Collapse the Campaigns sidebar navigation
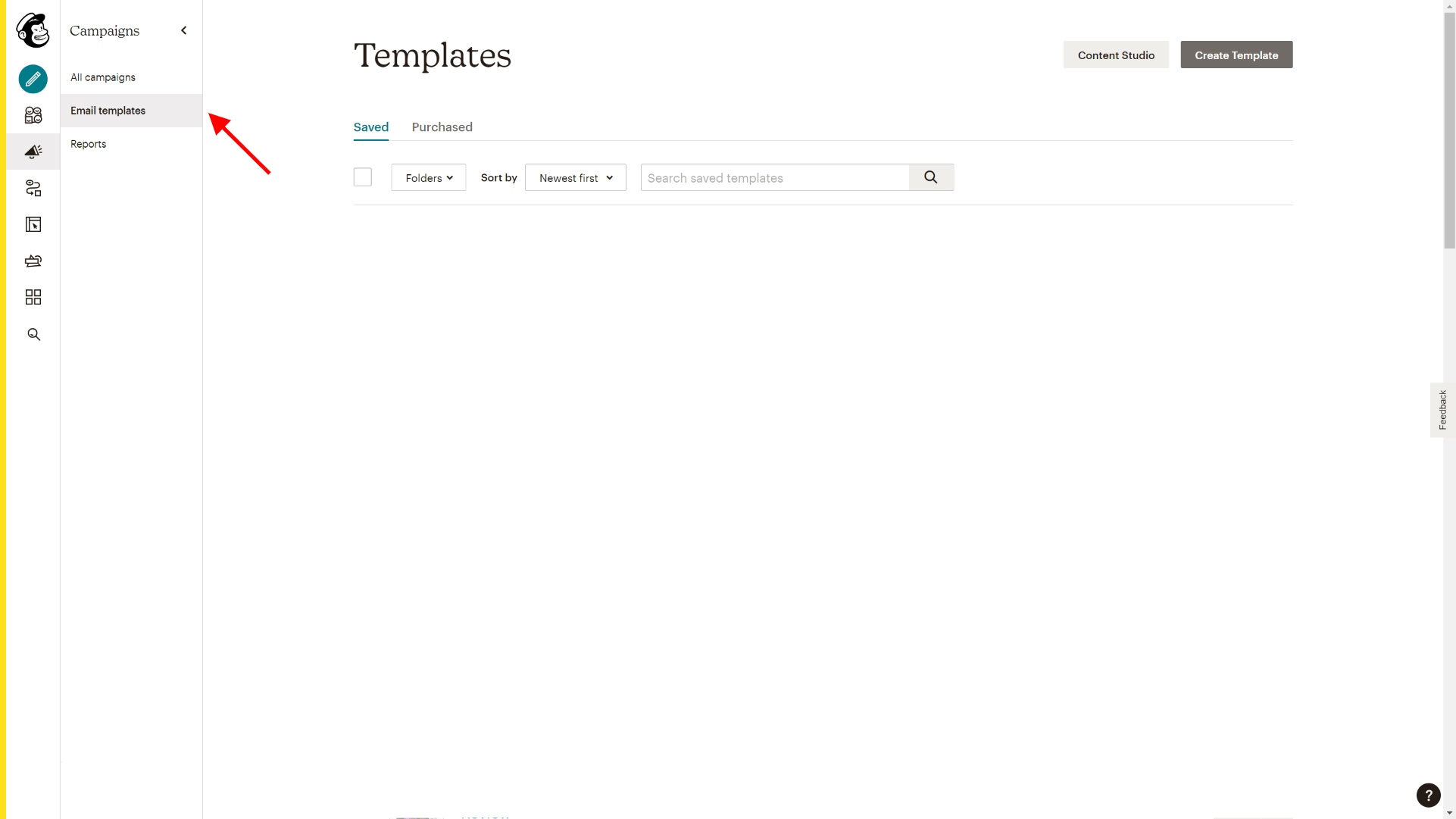Viewport: 1456px width, 819px height. tap(183, 30)
